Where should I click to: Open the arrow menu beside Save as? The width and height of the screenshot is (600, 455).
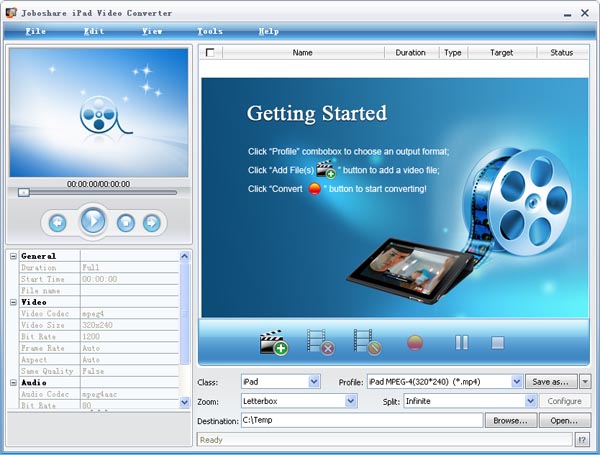tap(585, 382)
